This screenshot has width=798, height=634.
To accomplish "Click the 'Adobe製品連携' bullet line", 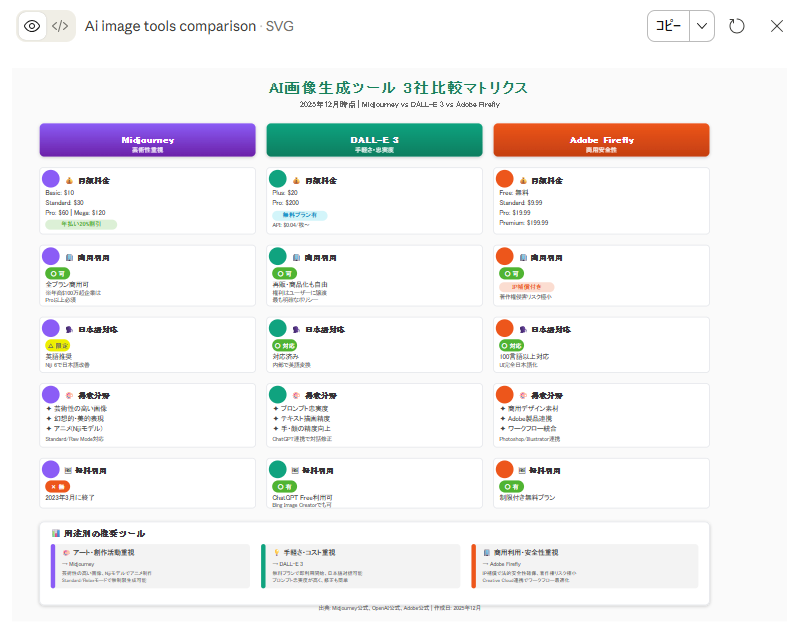I will pos(527,419).
